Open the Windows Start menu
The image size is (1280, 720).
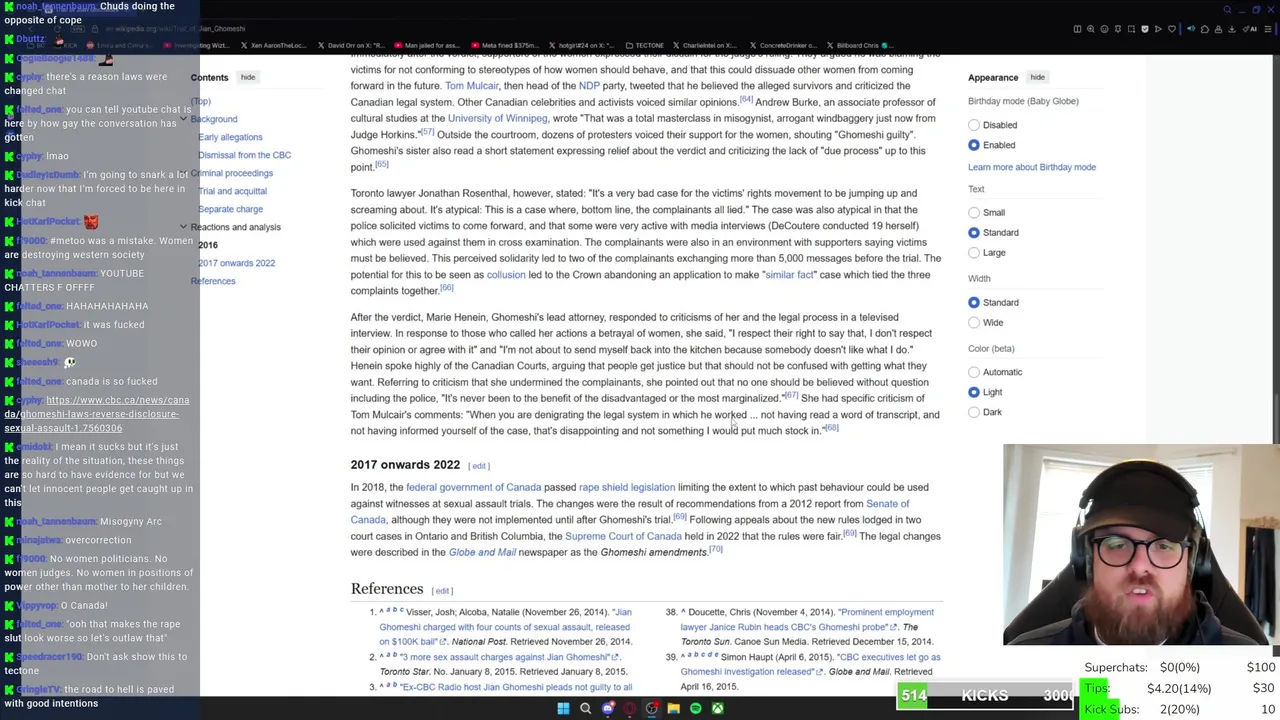coord(563,709)
